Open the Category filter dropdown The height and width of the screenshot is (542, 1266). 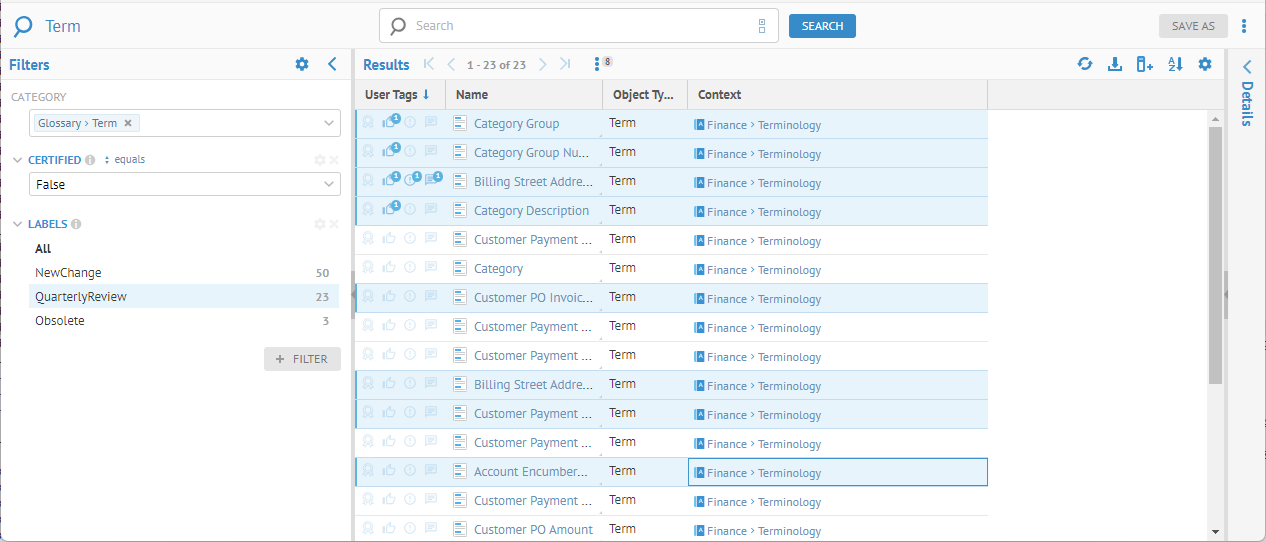(x=329, y=123)
